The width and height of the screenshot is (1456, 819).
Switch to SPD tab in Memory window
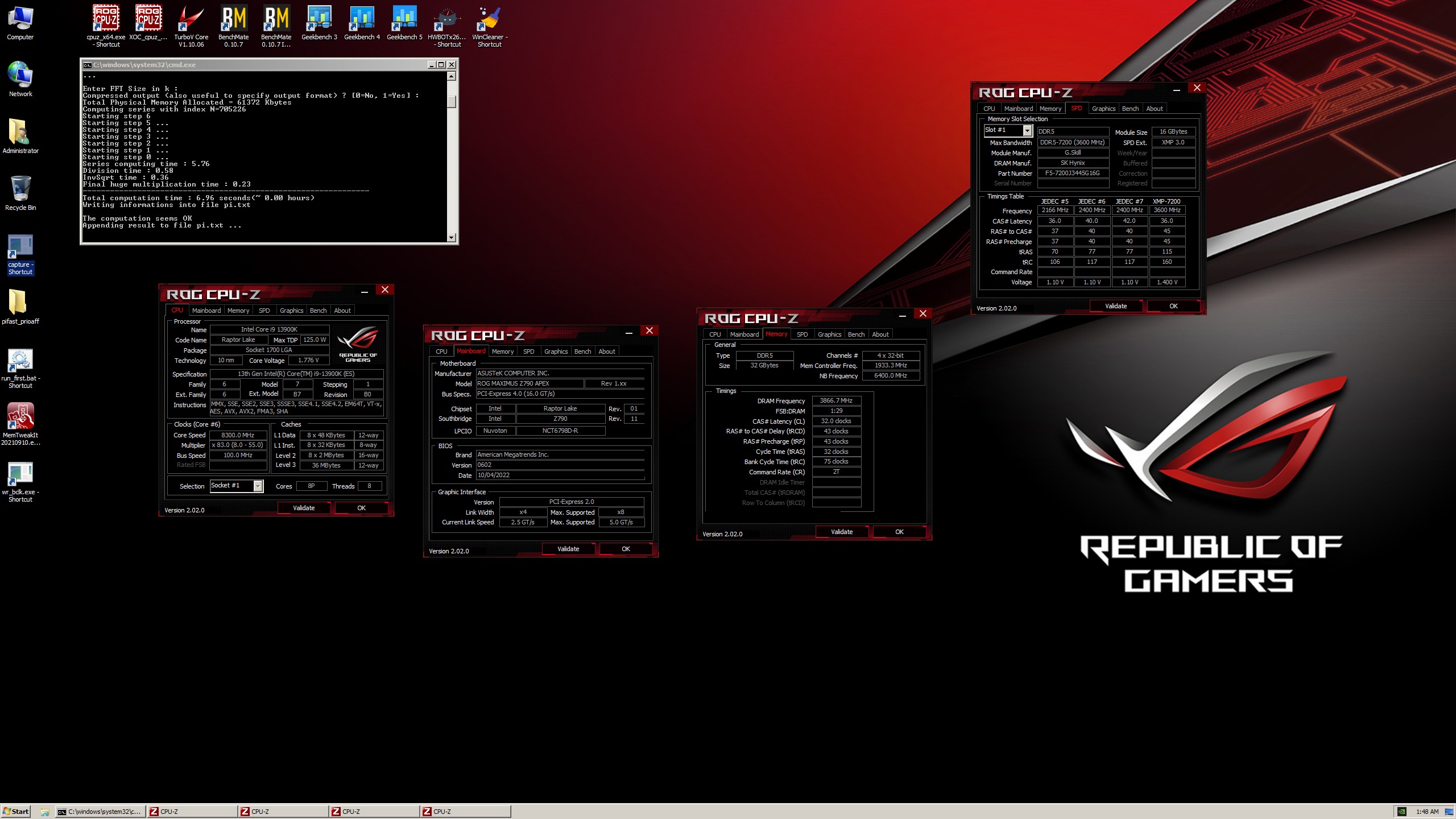(802, 334)
